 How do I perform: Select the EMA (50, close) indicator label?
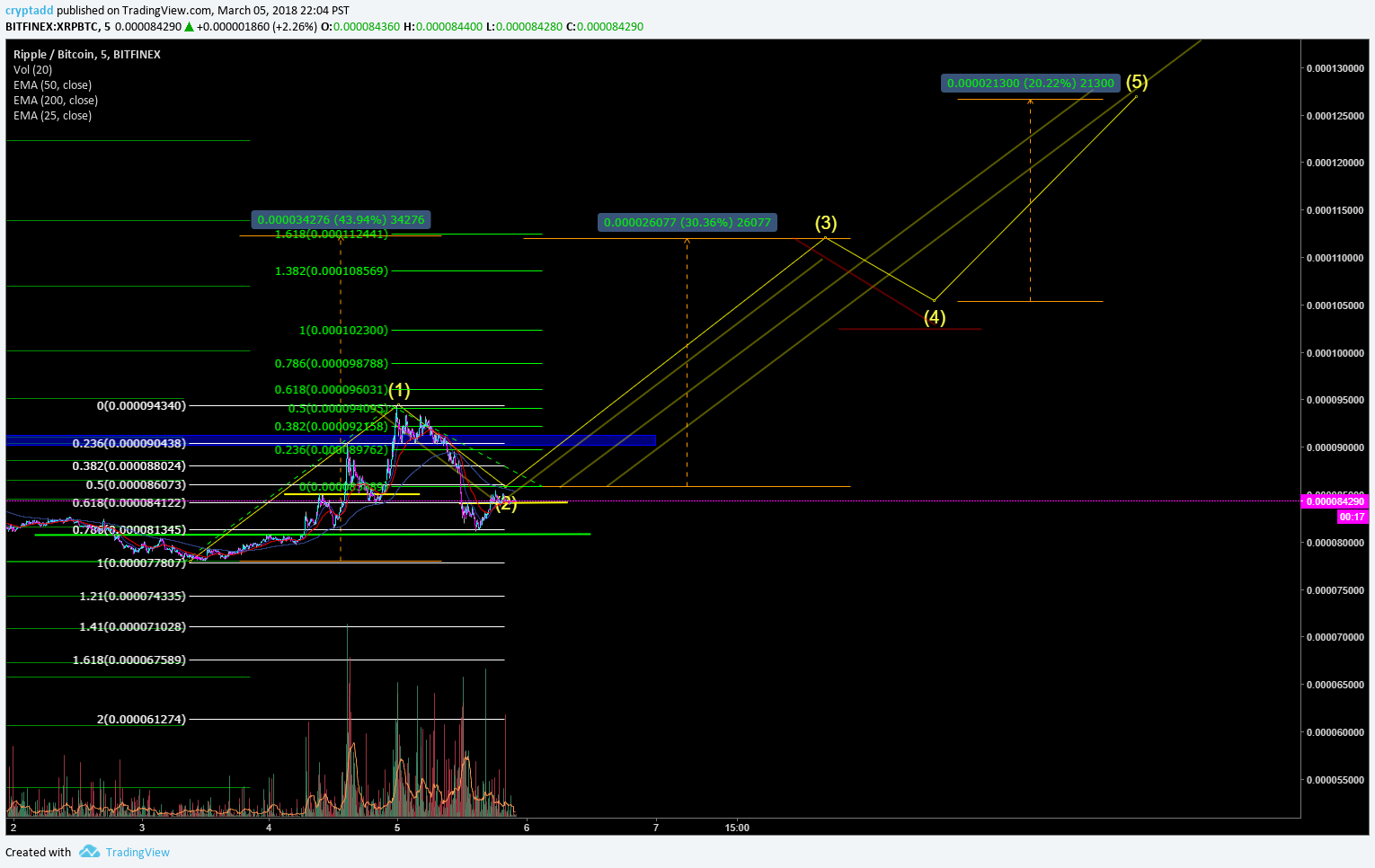[x=52, y=85]
